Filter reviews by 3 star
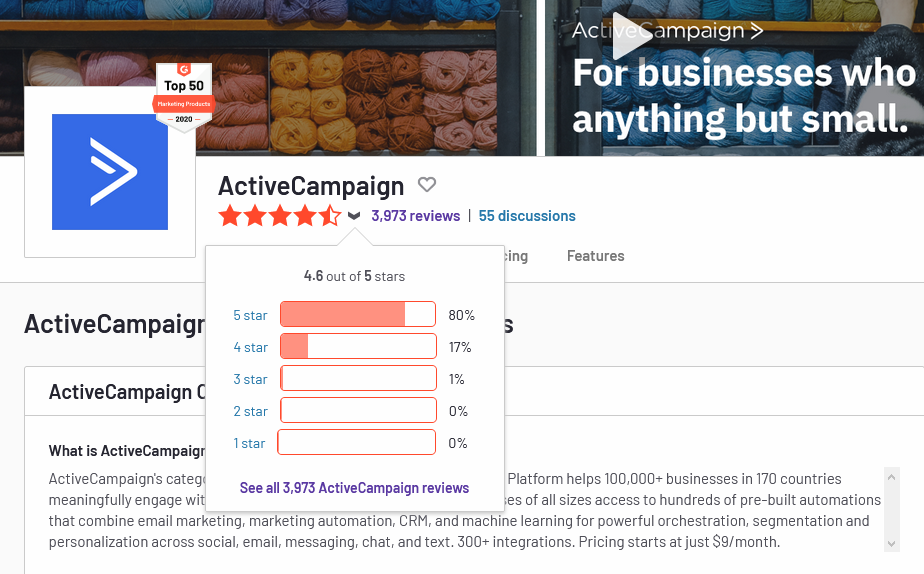 click(250, 379)
